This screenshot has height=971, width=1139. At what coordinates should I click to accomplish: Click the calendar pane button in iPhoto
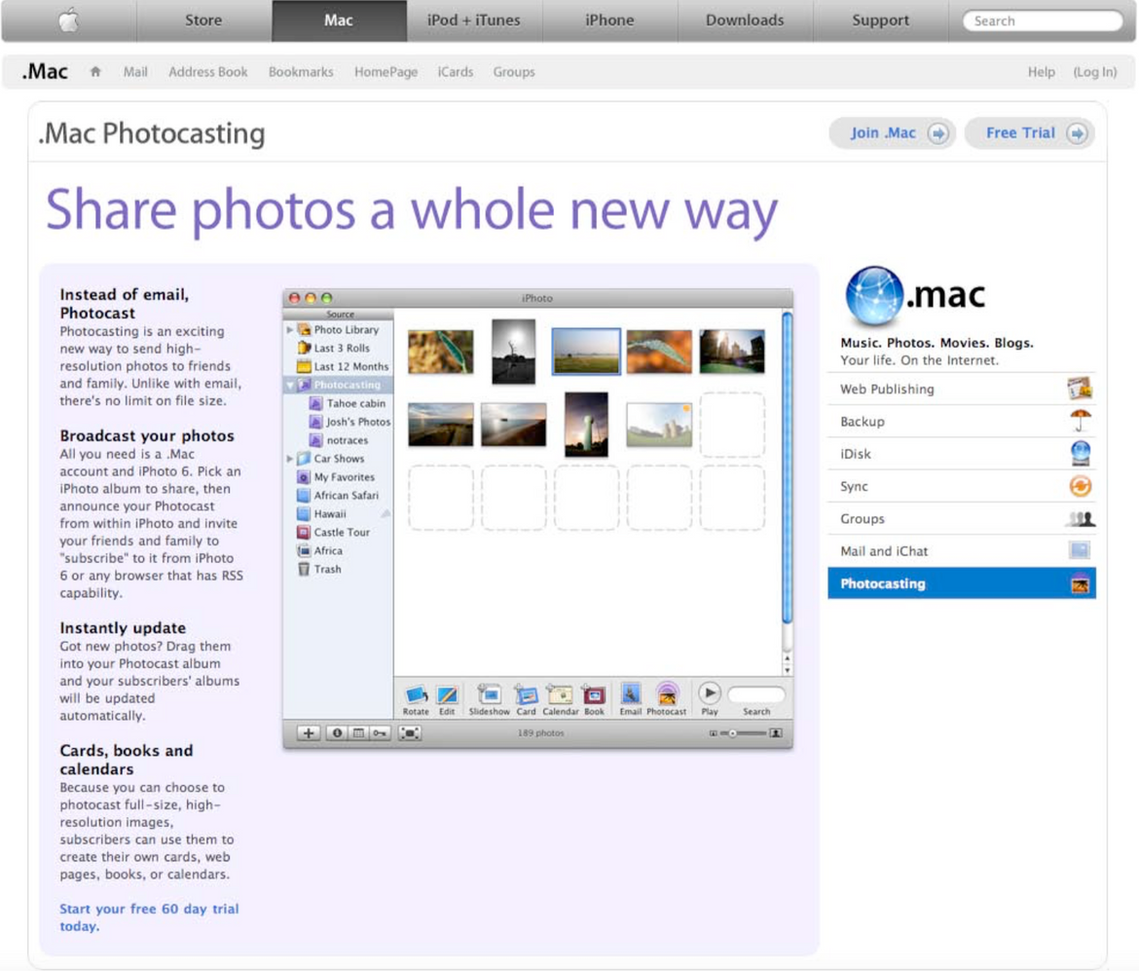[358, 733]
